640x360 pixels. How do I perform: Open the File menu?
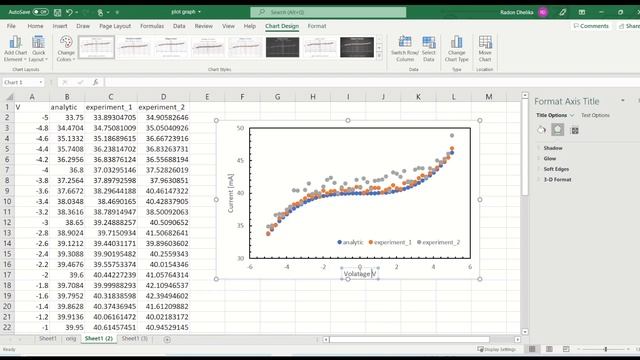(x=11, y=26)
